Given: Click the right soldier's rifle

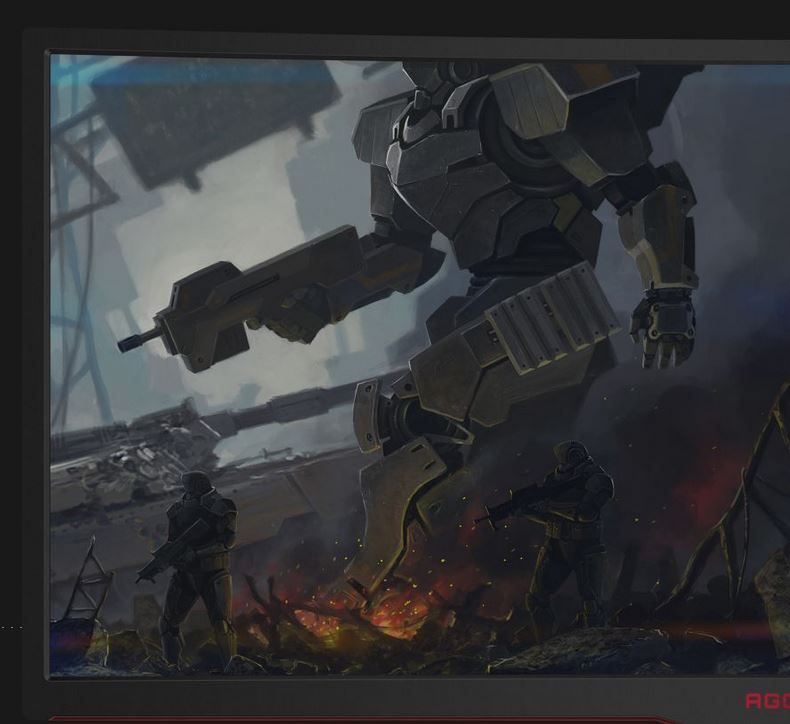Looking at the screenshot, I should tap(512, 506).
